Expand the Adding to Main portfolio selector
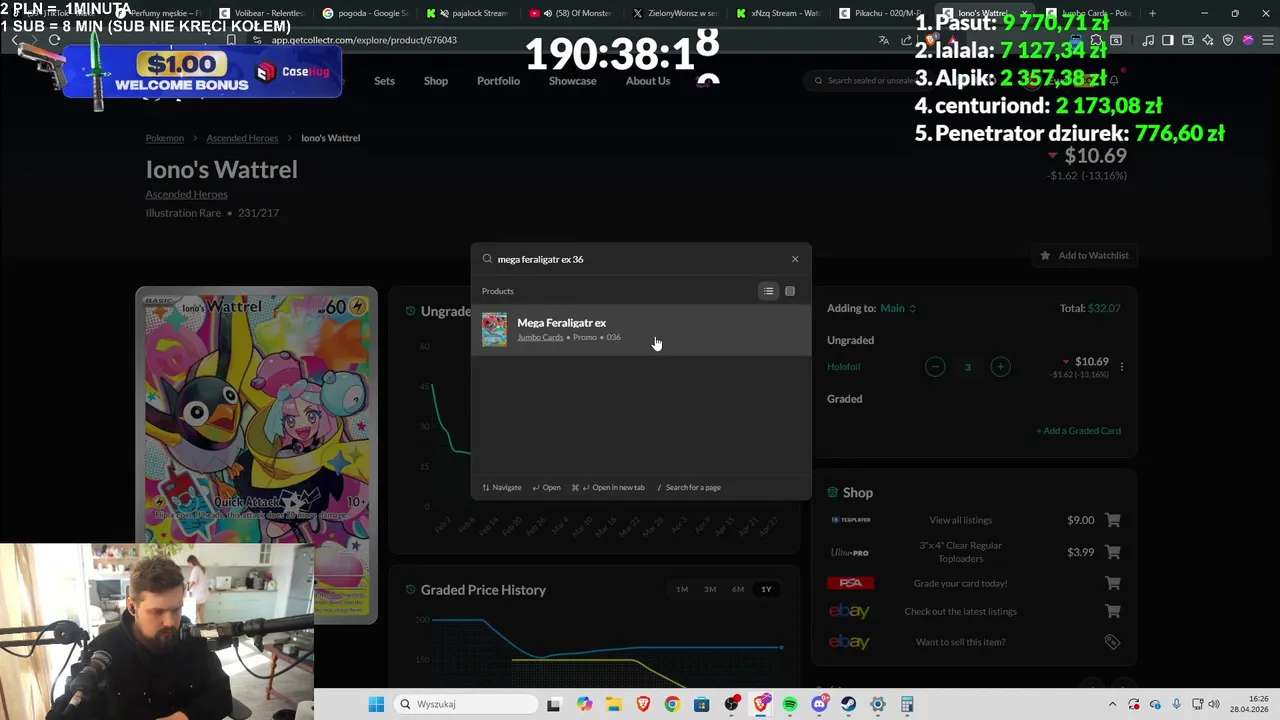Viewport: 1280px width, 720px height. click(x=898, y=308)
